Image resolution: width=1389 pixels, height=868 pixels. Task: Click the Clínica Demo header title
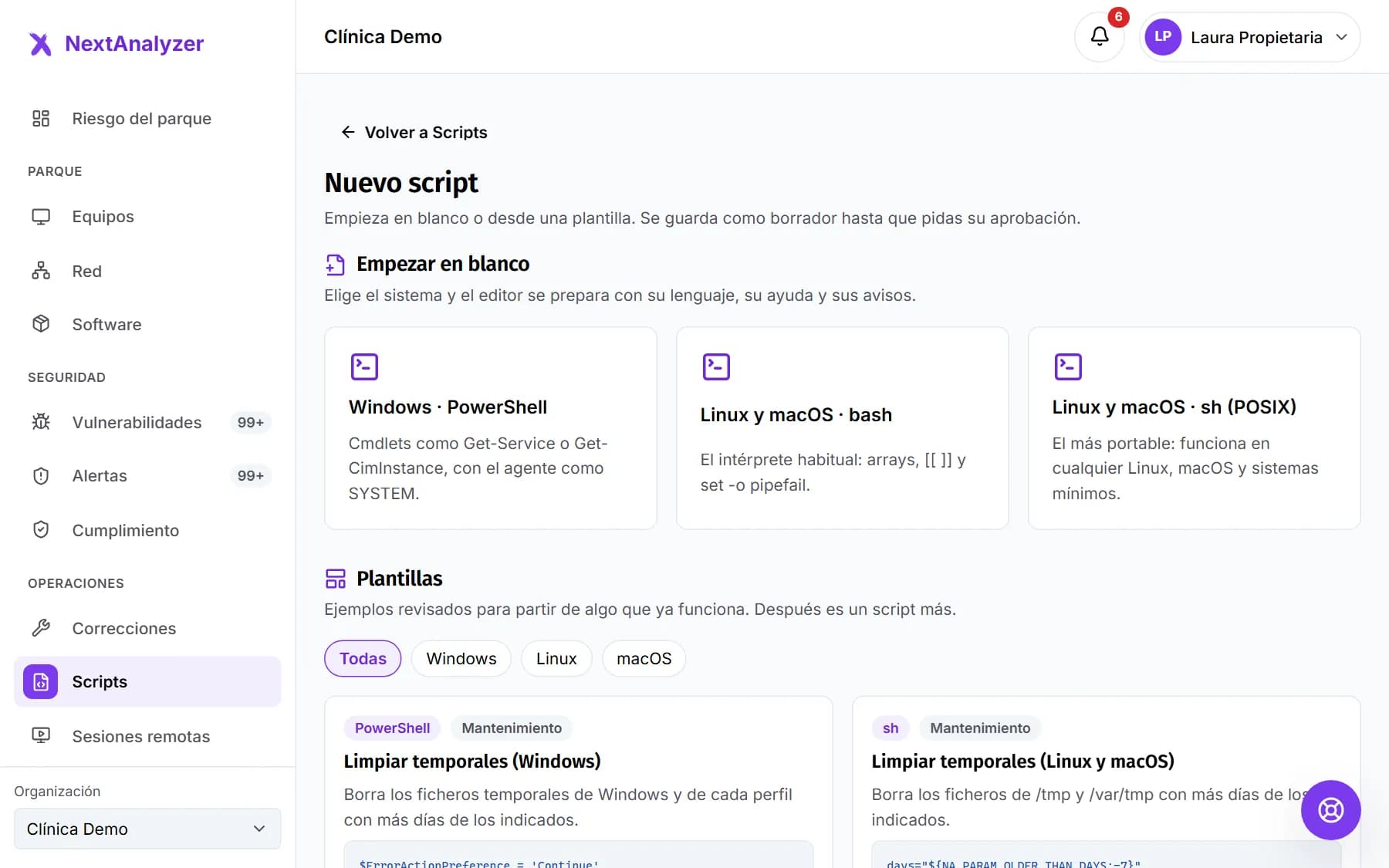coord(383,37)
